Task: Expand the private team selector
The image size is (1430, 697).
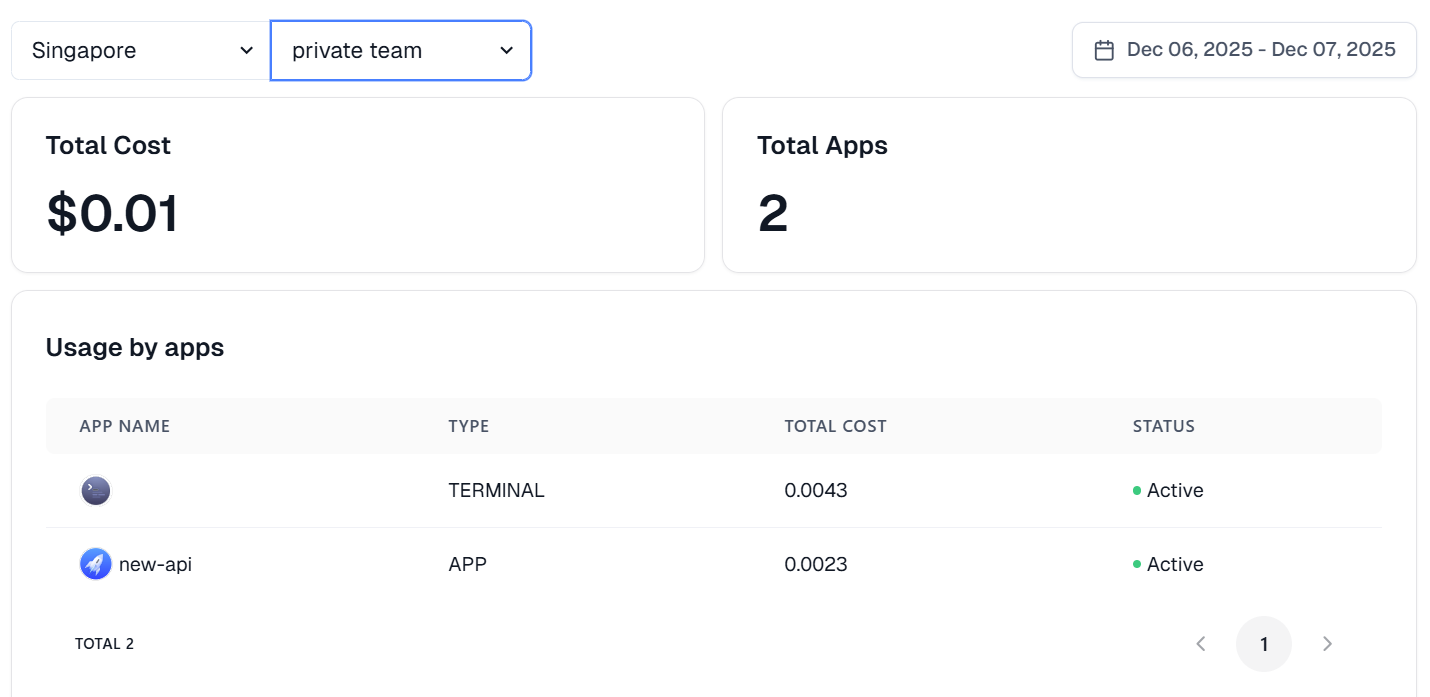Action: 400,50
